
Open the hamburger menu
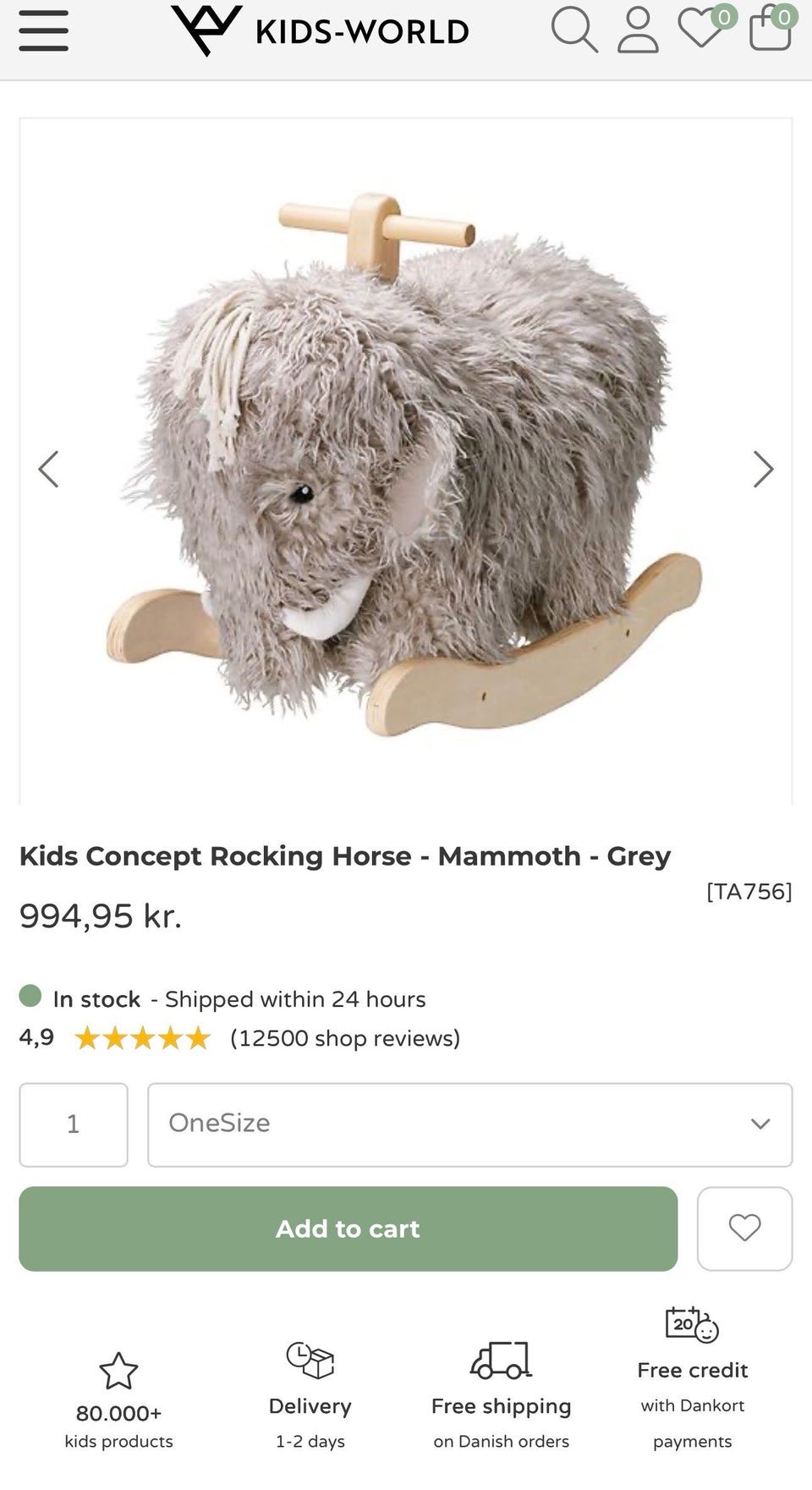point(43,31)
